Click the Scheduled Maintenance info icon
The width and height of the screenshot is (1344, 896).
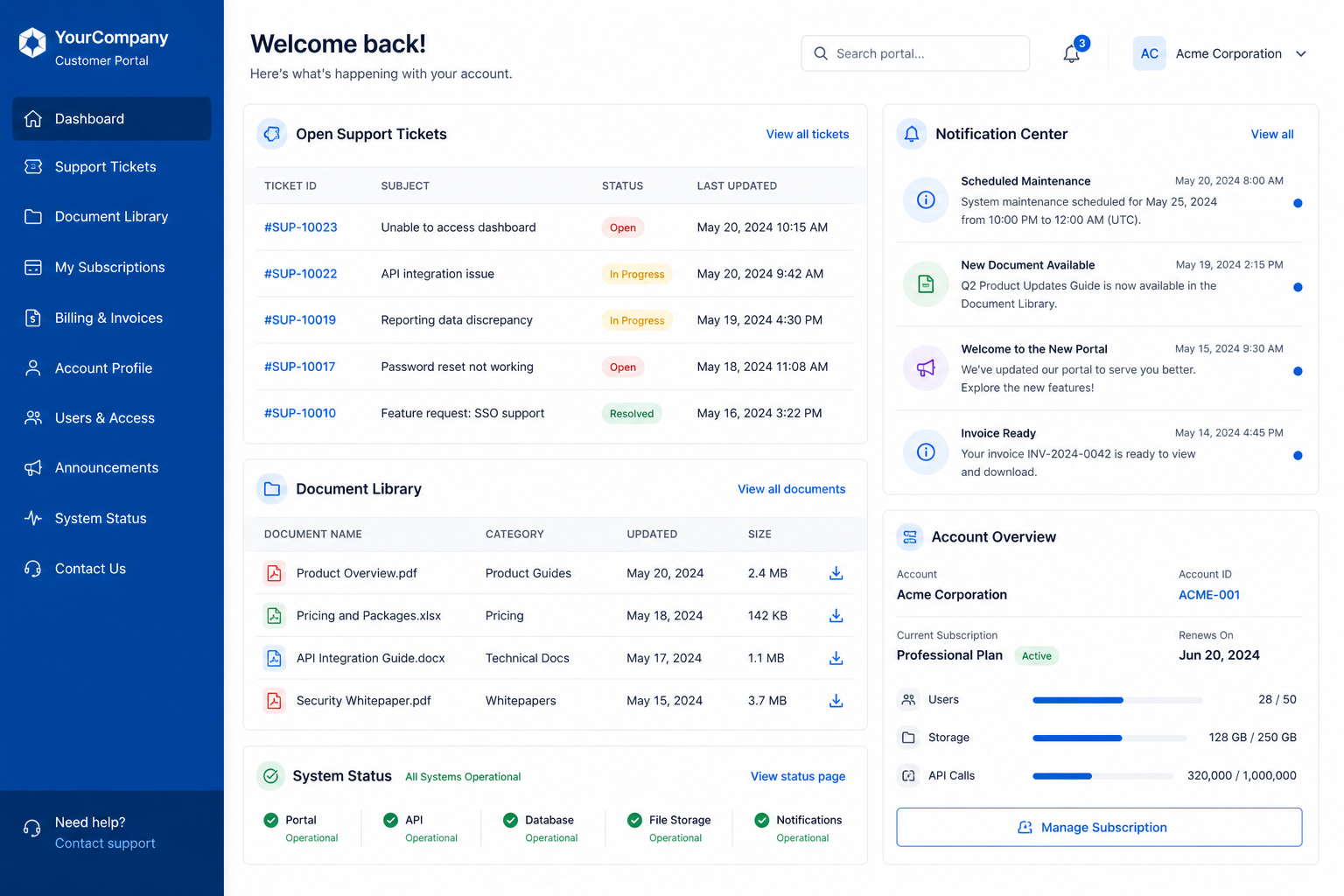point(926,200)
